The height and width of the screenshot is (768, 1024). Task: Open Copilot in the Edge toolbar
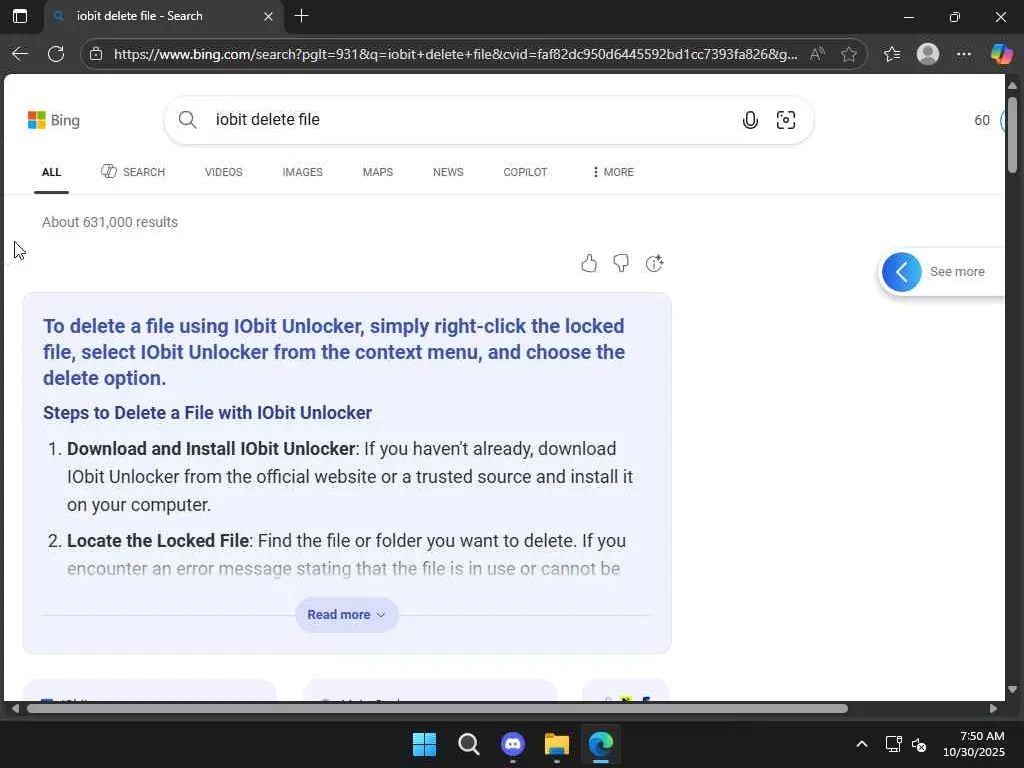[1001, 54]
